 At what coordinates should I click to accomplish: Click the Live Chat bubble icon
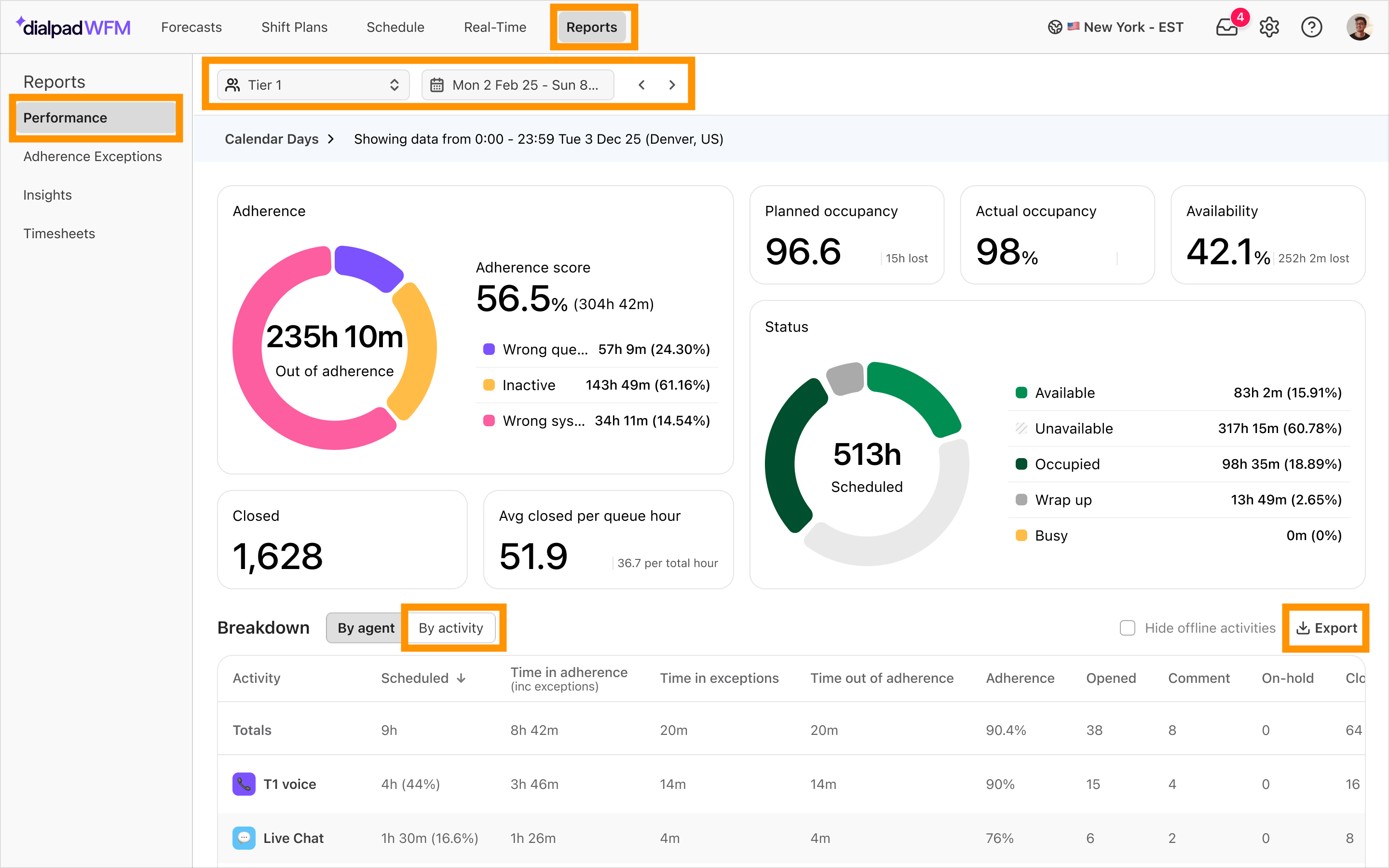(244, 838)
